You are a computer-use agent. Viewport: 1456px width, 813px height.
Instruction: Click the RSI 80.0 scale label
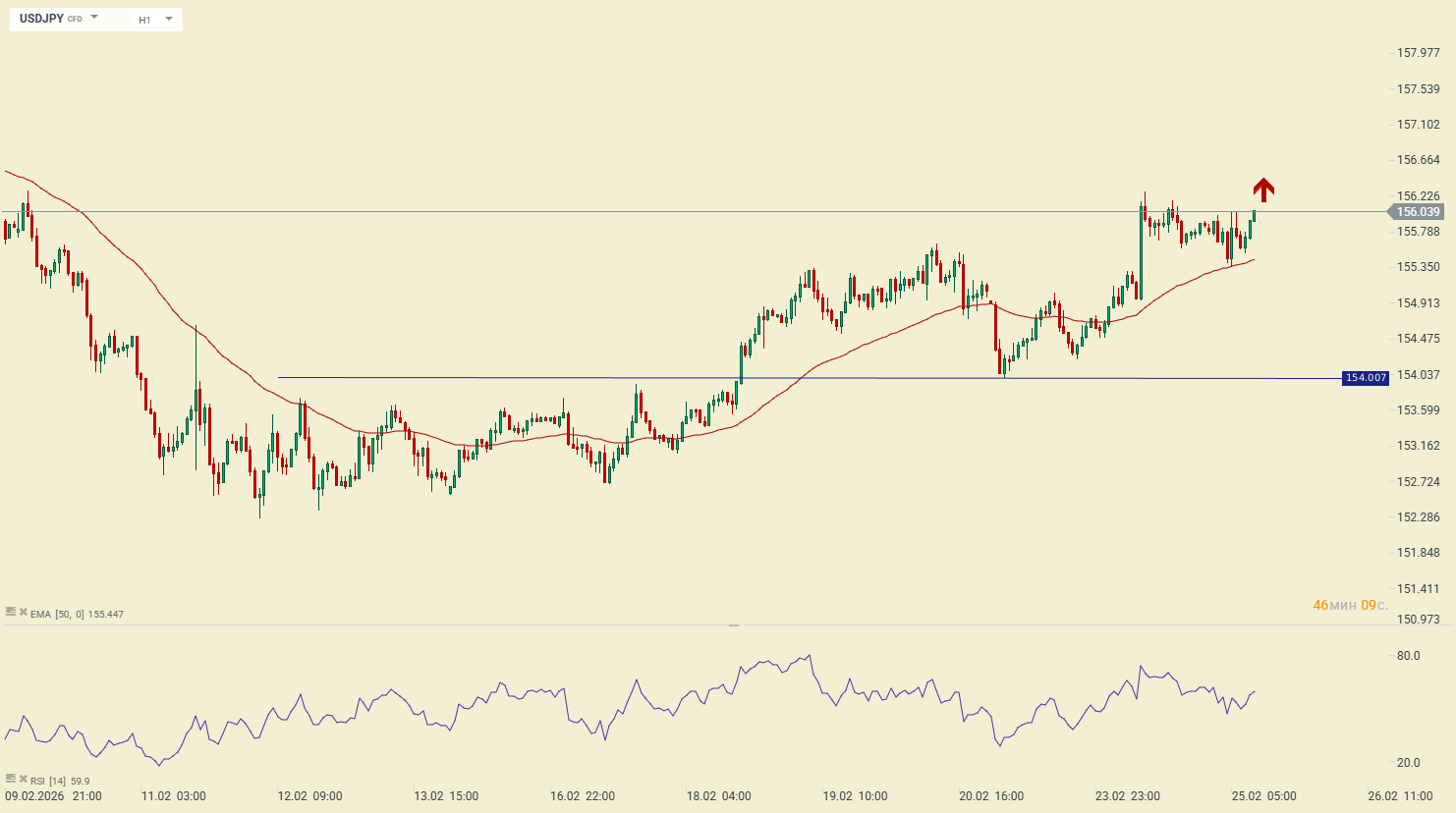(x=1408, y=656)
